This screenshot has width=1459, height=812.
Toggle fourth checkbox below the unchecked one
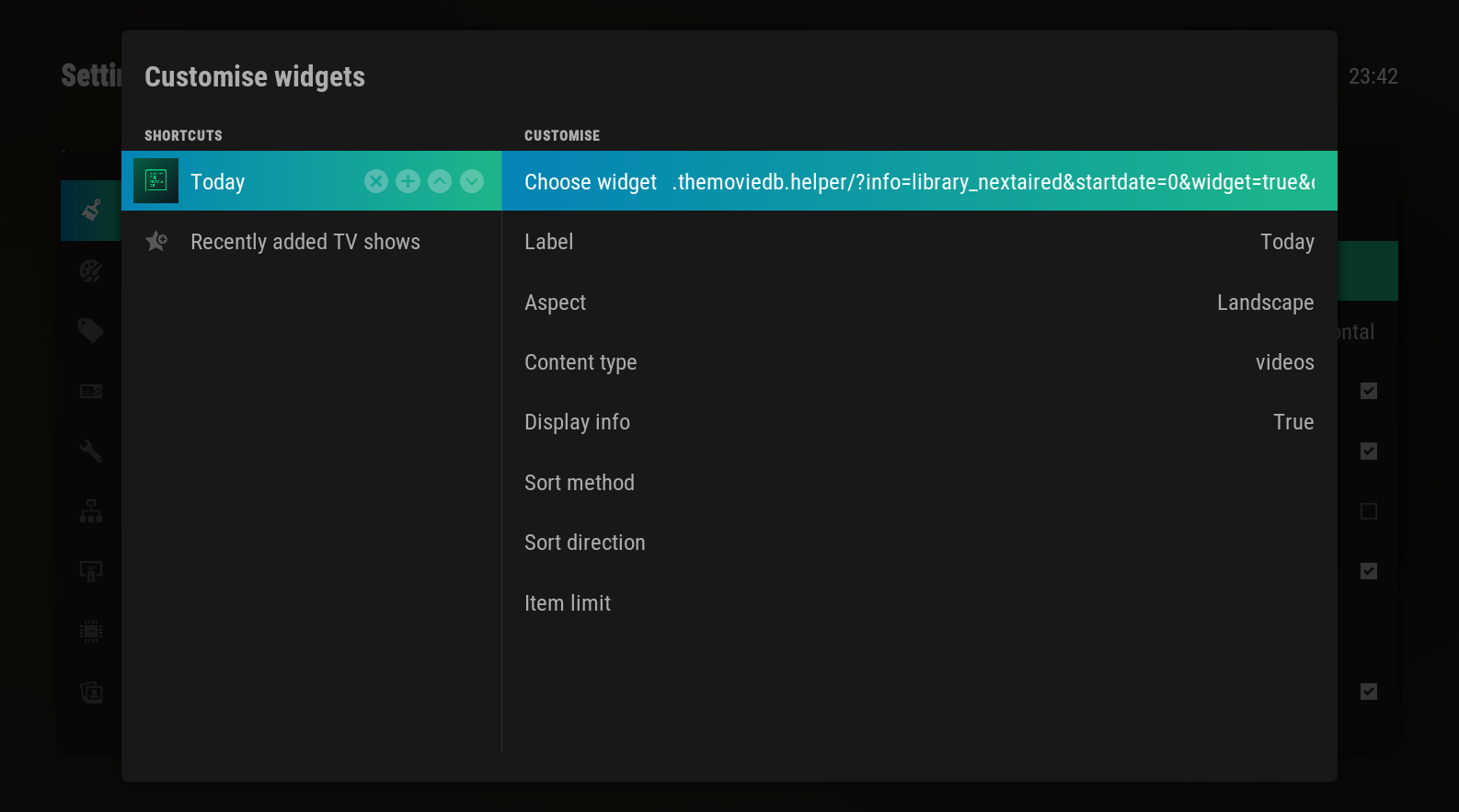click(x=1369, y=571)
